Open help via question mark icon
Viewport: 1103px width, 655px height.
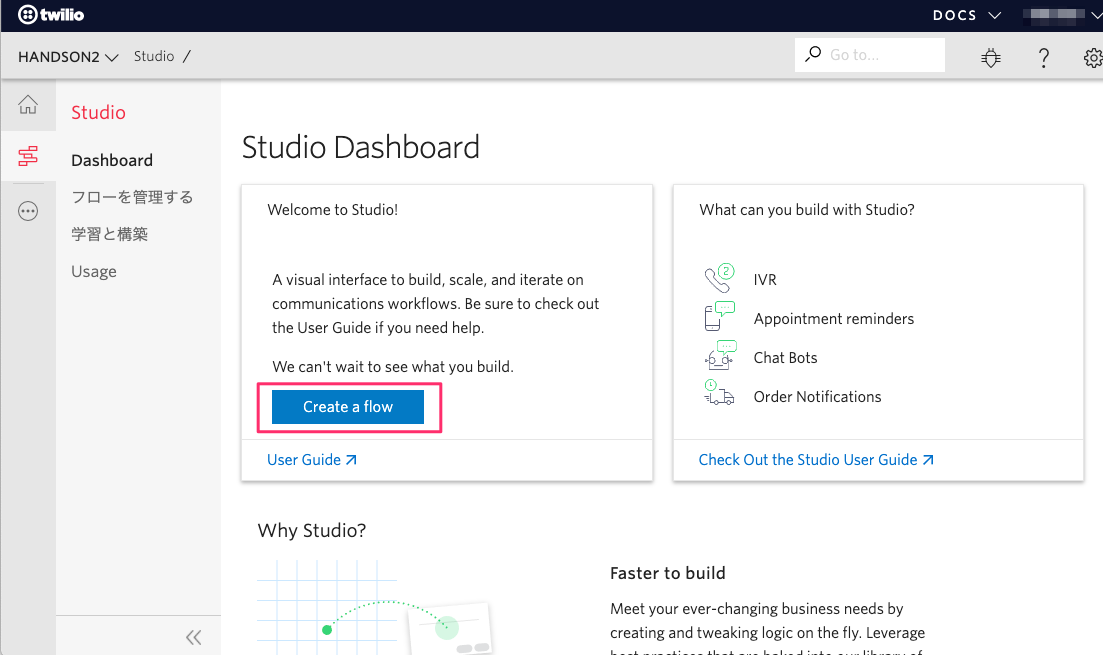(x=1044, y=58)
